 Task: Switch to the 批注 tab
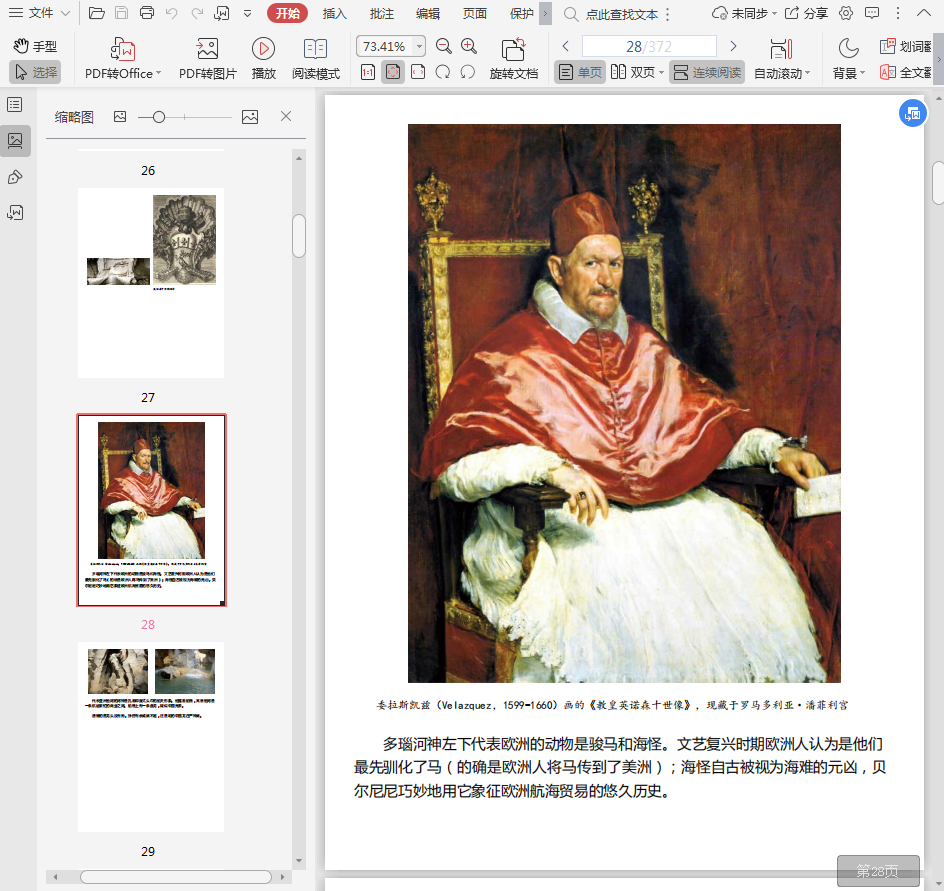pos(381,14)
